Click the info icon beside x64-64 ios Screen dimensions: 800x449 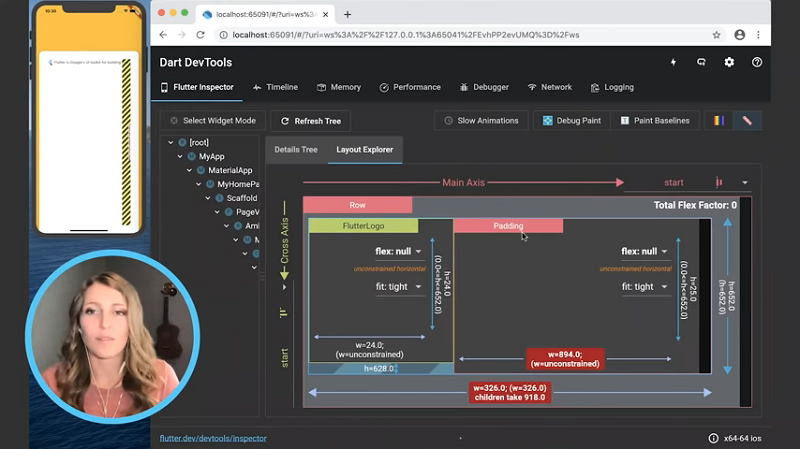pos(713,438)
